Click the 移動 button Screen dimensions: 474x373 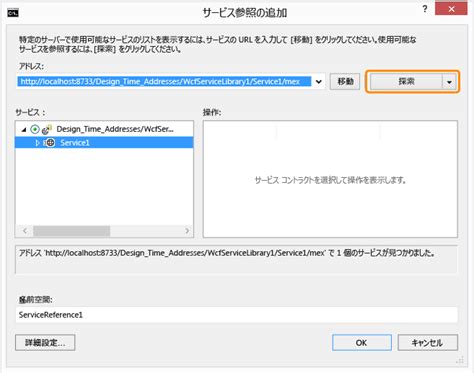345,82
